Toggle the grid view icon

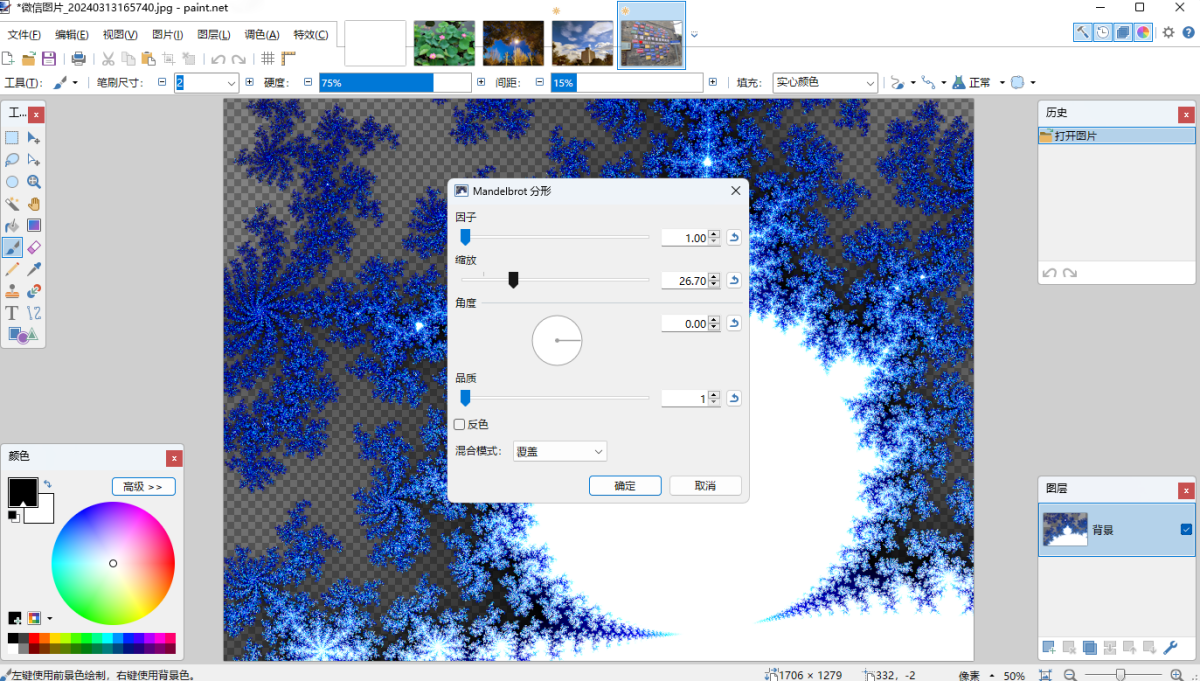pos(268,58)
